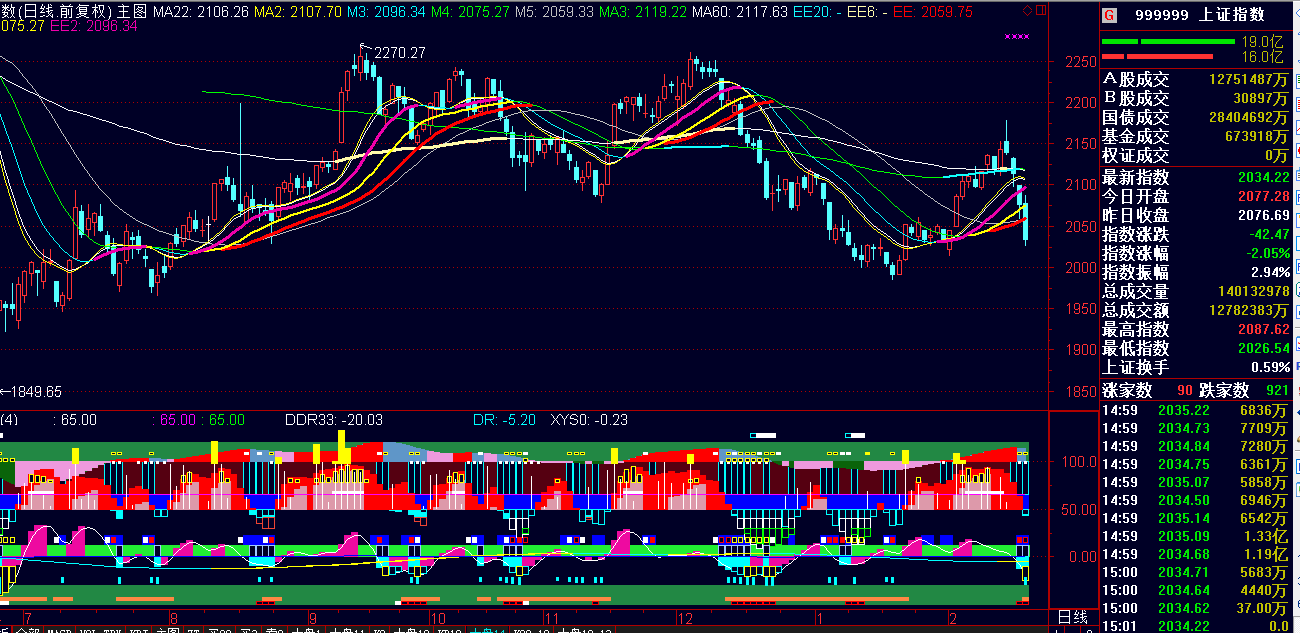1300x633 pixels.
Task: Click the 1850 price axis label
Action: pos(1080,392)
